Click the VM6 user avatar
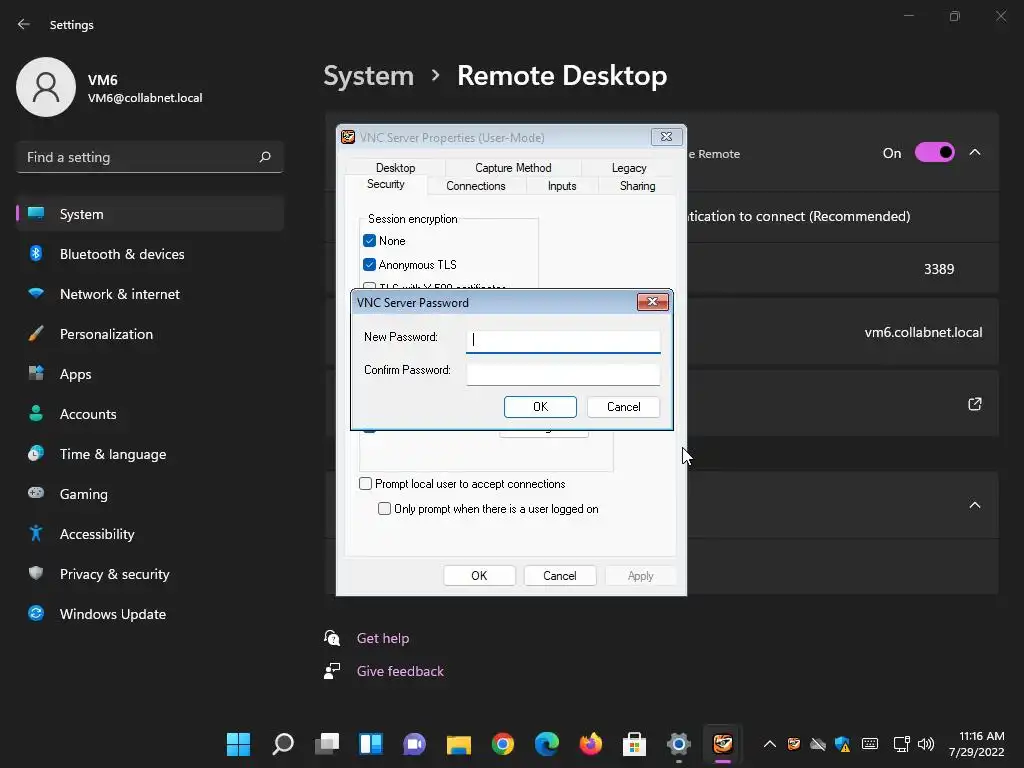 [46, 87]
